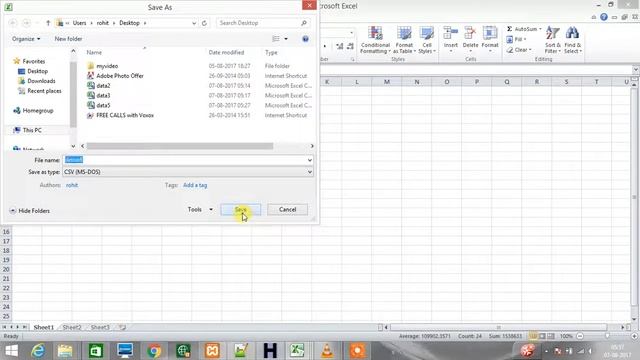The height and width of the screenshot is (360, 640).
Task: Click AutoSum in Excel Editing group
Action: point(524,29)
